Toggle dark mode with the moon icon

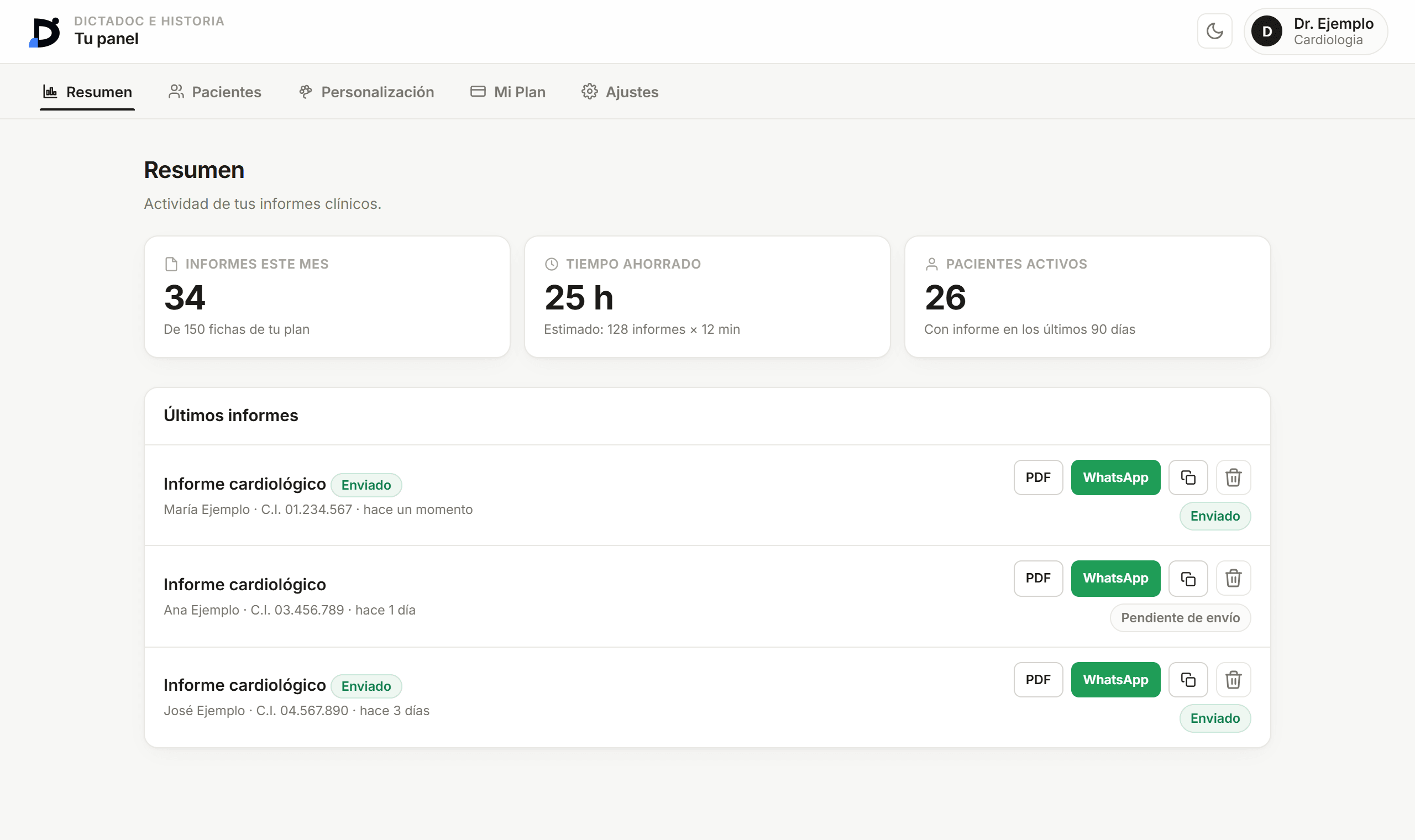tap(1215, 31)
